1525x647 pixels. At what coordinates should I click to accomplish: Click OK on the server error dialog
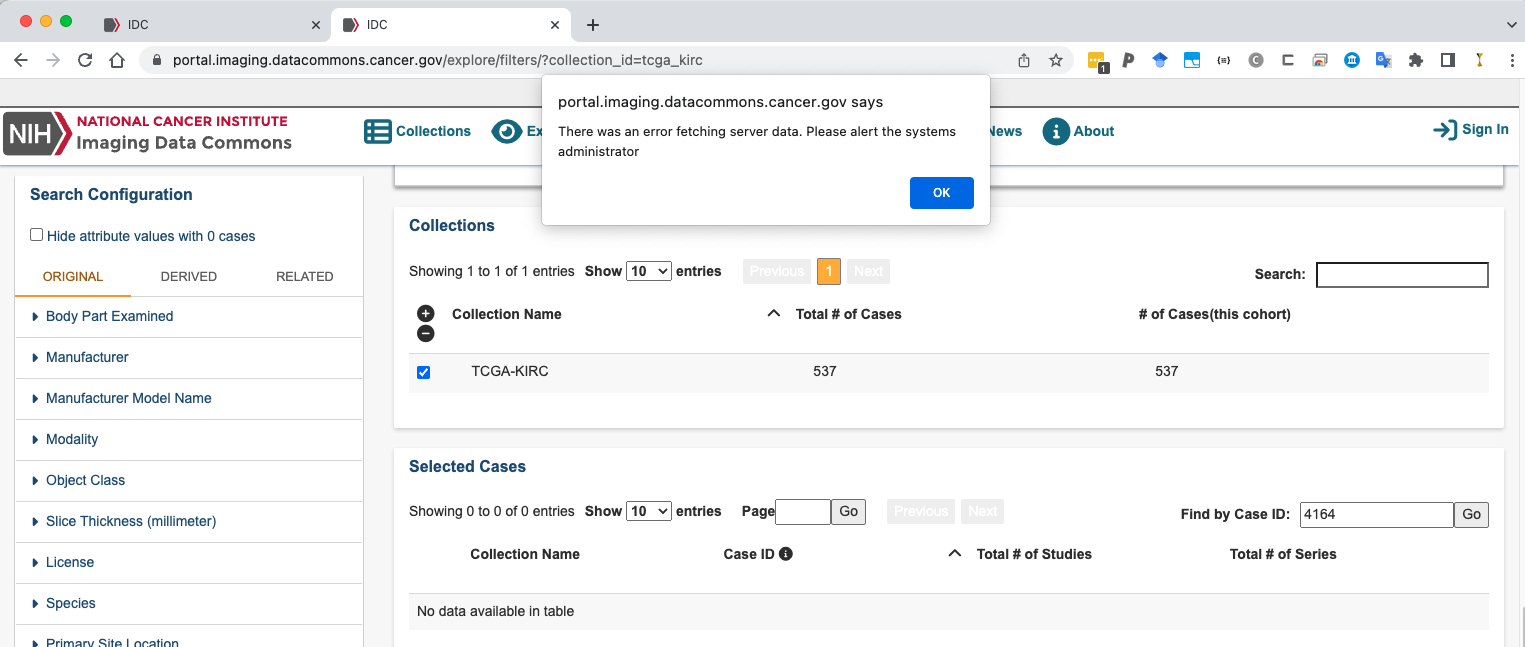[941, 192]
